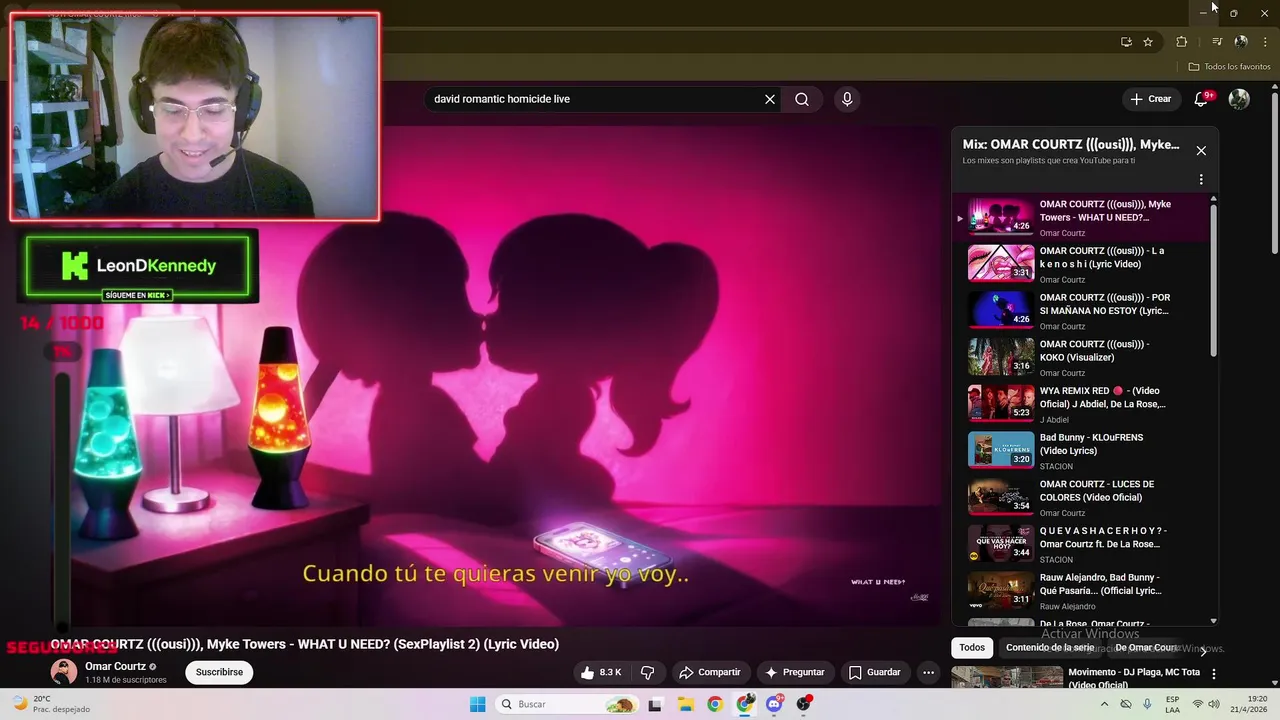The height and width of the screenshot is (720, 1280).
Task: Open the Chrome extensions puzzle icon
Action: point(1182,42)
